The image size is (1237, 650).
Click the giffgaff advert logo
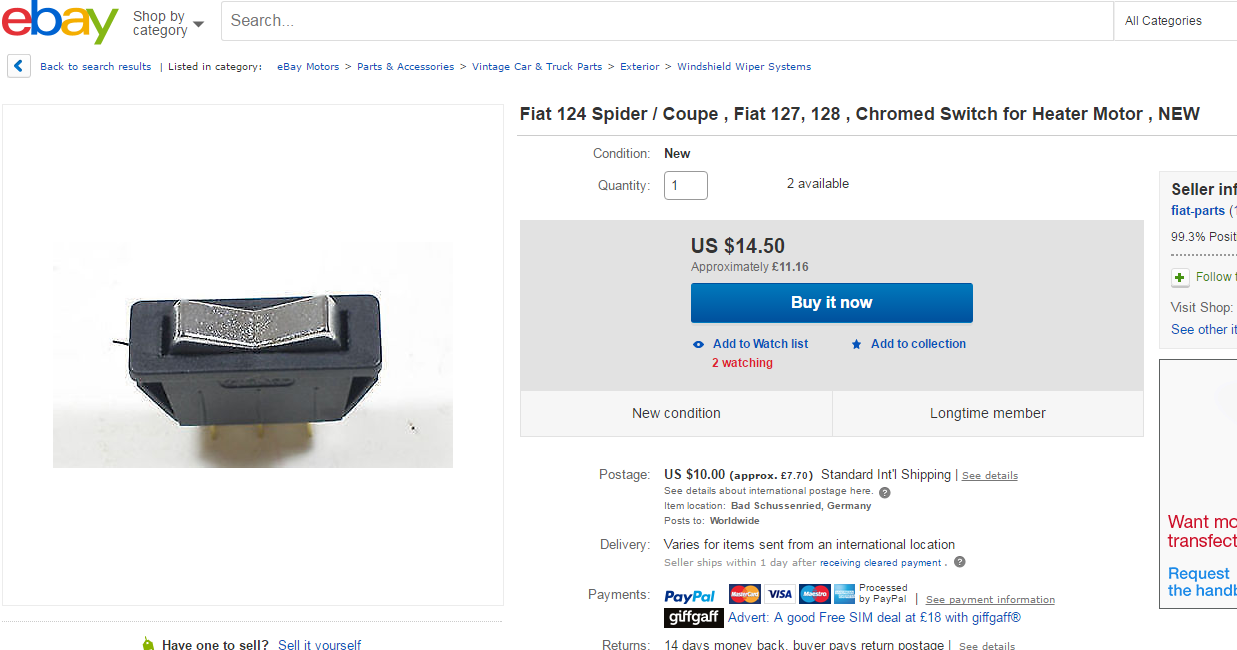point(694,618)
